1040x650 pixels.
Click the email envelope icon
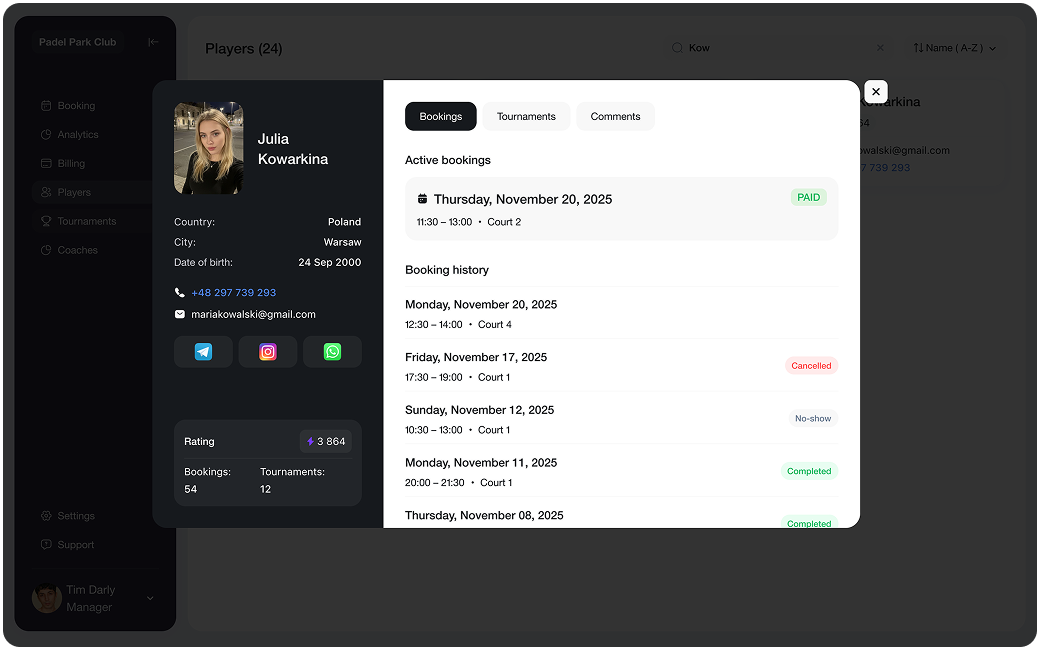point(180,314)
